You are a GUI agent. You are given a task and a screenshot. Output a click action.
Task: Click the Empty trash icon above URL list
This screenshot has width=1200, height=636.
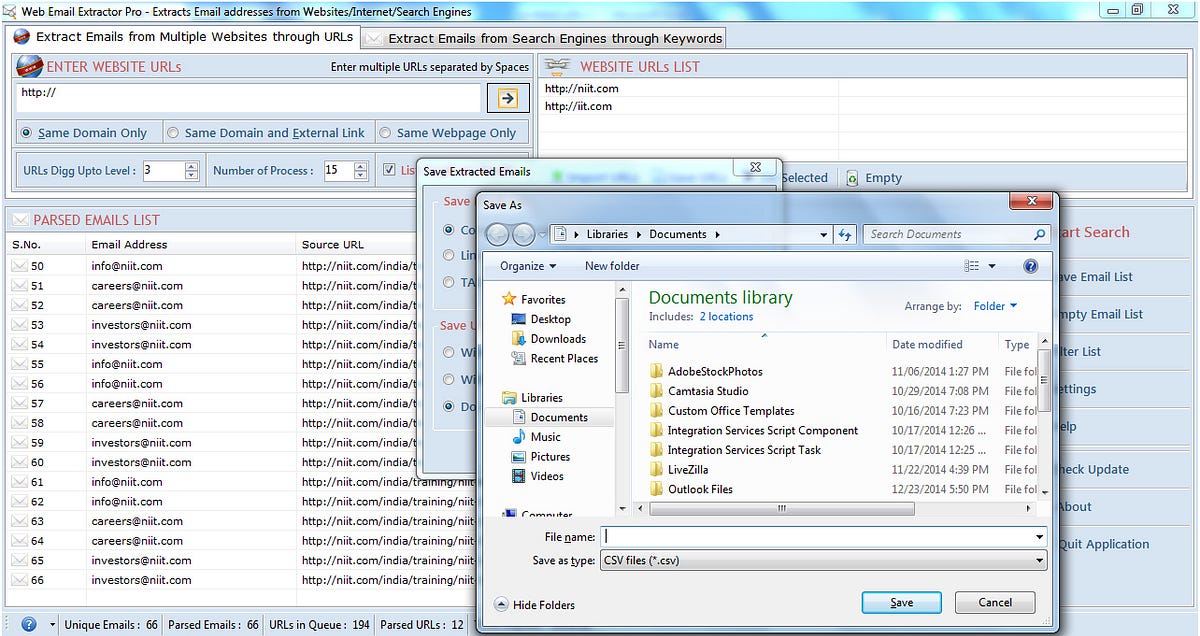click(x=852, y=178)
